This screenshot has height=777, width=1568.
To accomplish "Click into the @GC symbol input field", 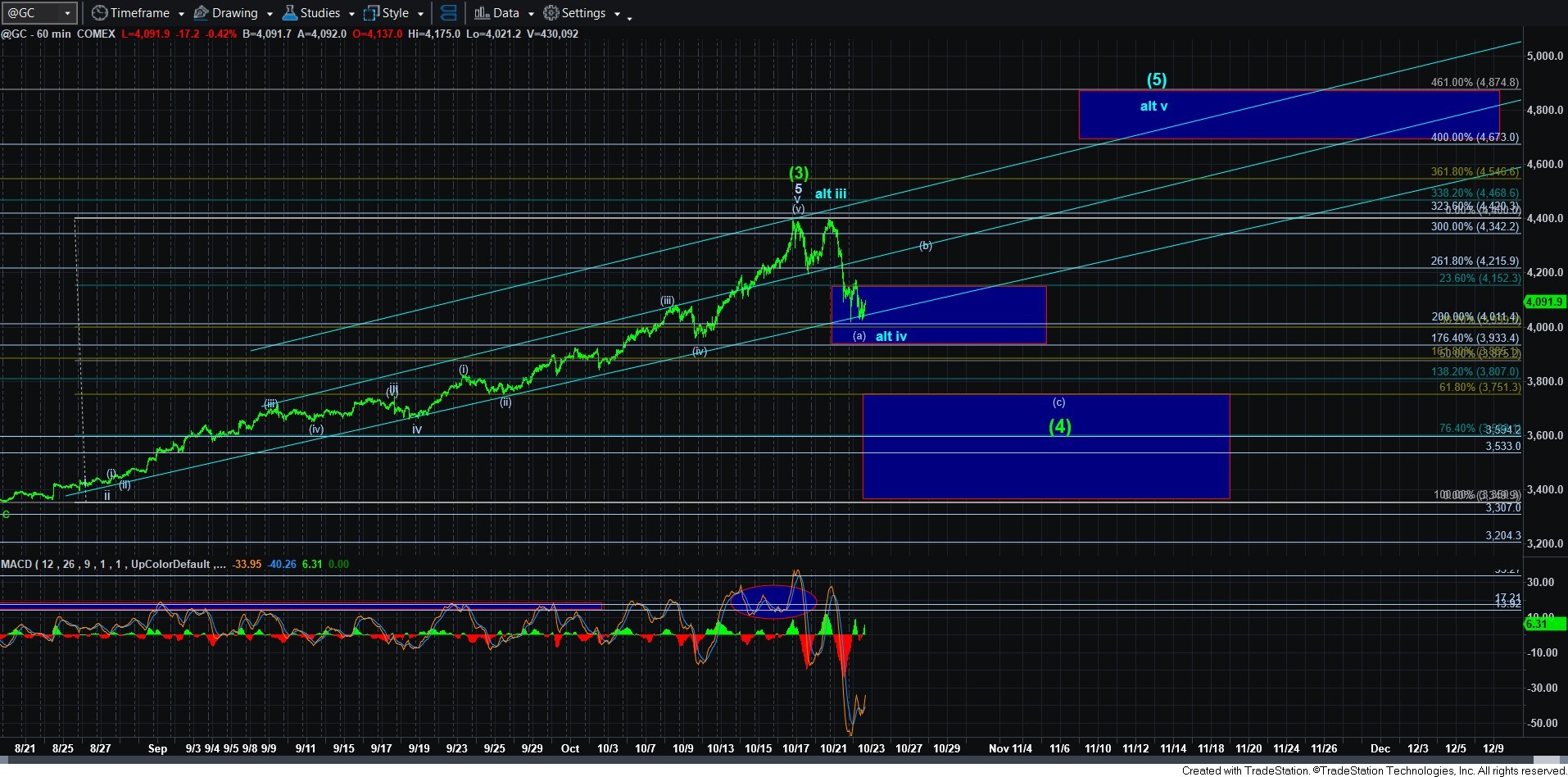I will (x=33, y=13).
